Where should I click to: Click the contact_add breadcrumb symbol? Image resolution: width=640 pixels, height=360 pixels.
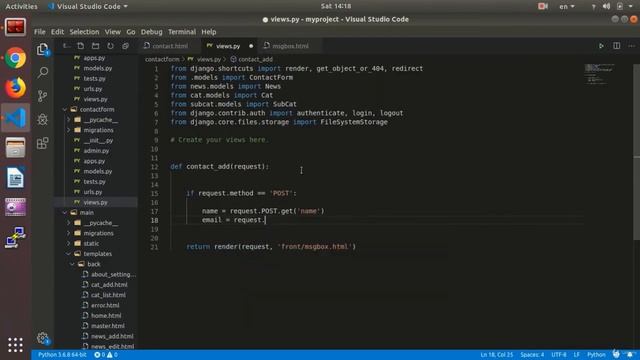coord(252,59)
